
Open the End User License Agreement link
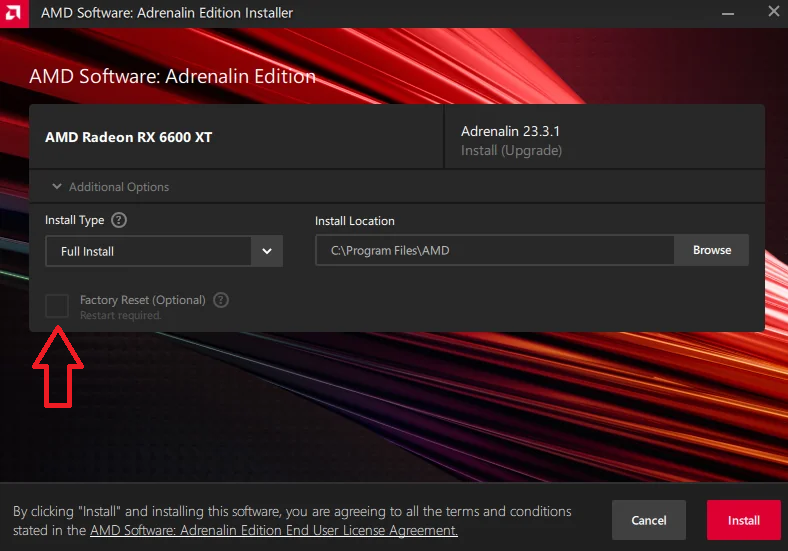coord(274,530)
